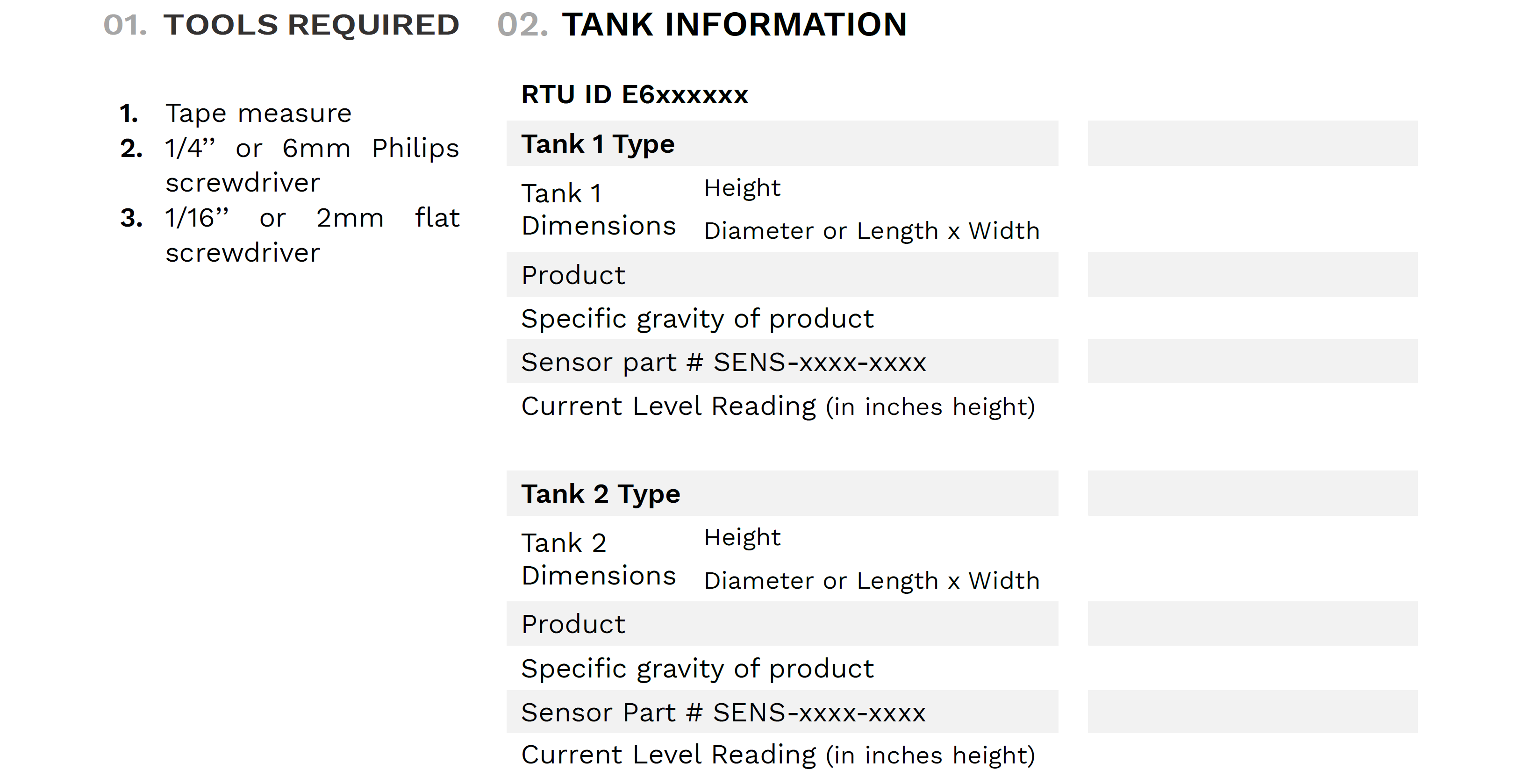Click the Tank 2 Type entry field
This screenshot has width=1524, height=784.
(1252, 493)
